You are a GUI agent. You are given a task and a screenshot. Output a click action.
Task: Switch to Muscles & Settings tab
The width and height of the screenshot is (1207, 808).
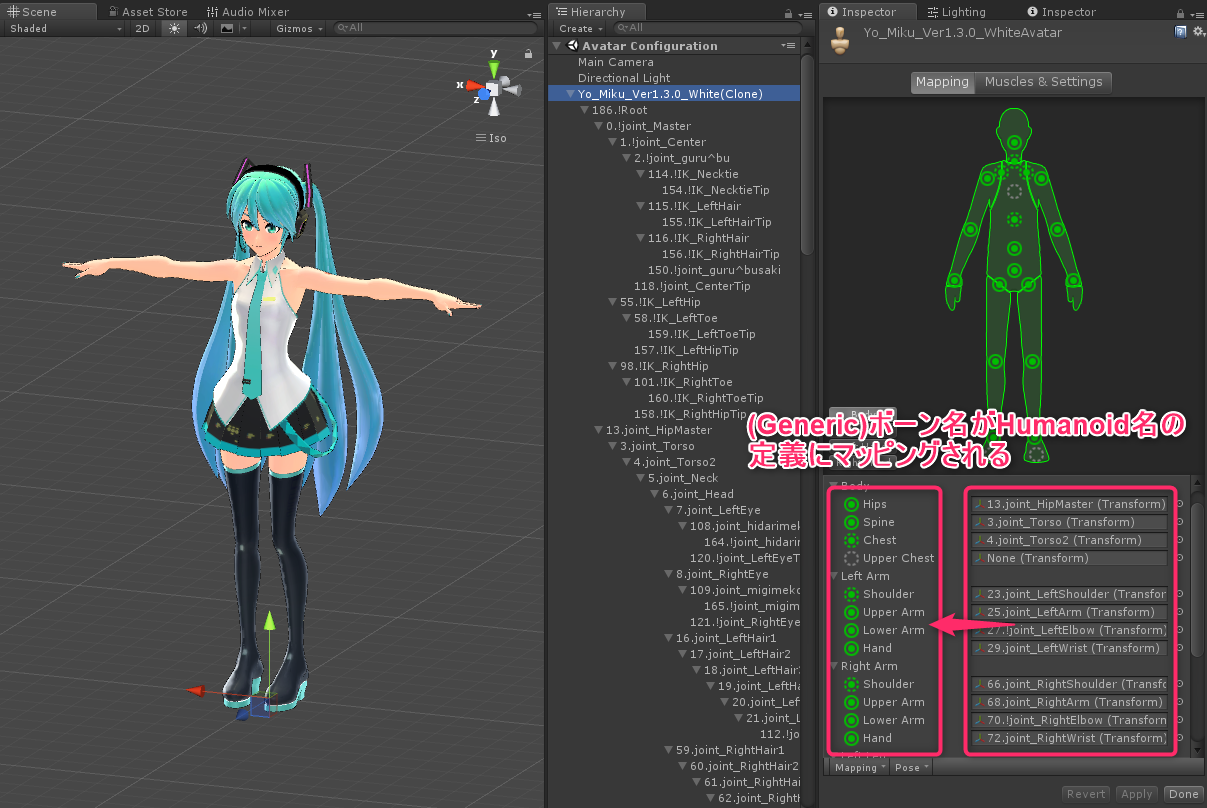pos(1044,82)
